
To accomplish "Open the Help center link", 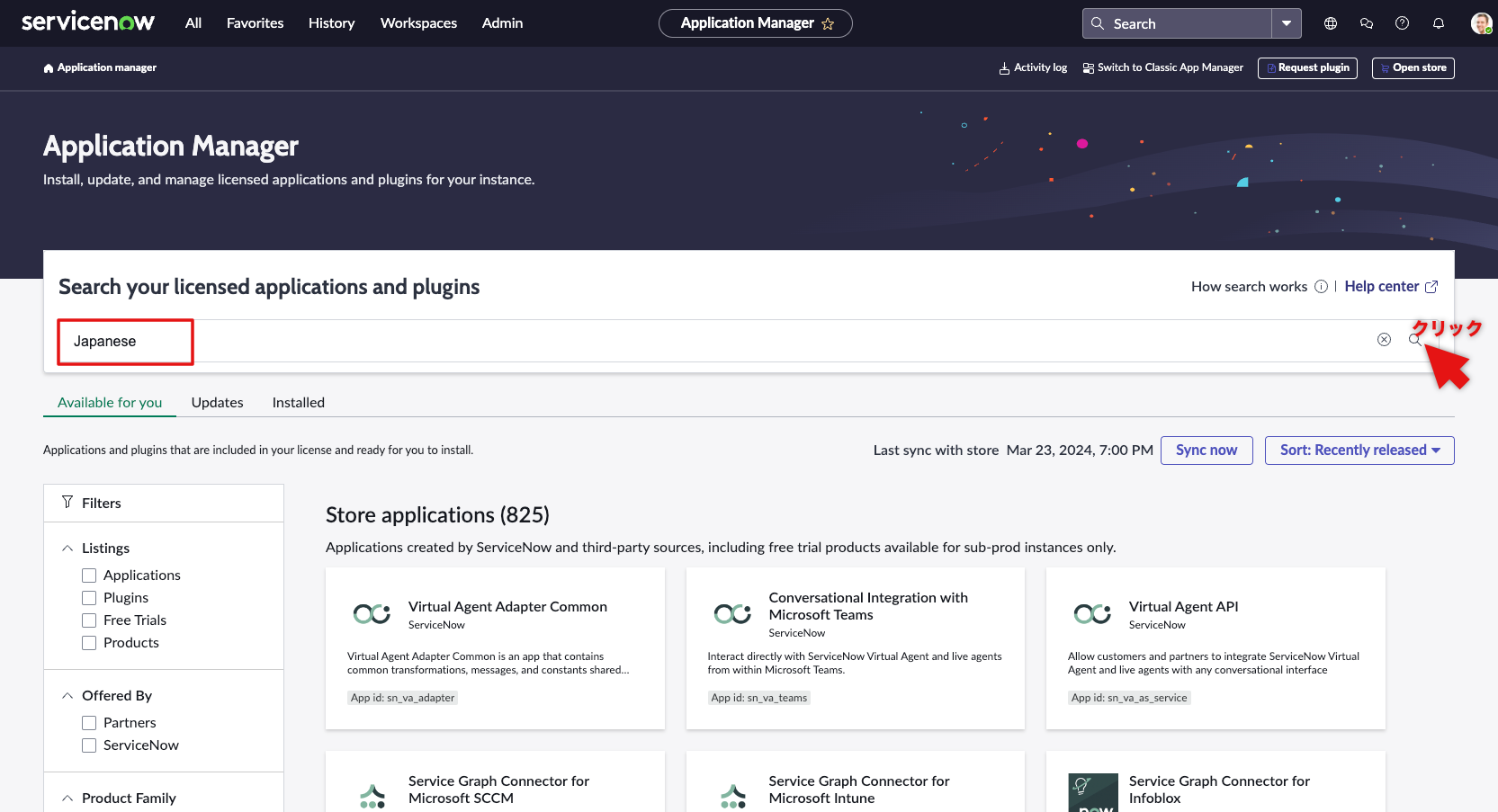I will (x=1382, y=286).
